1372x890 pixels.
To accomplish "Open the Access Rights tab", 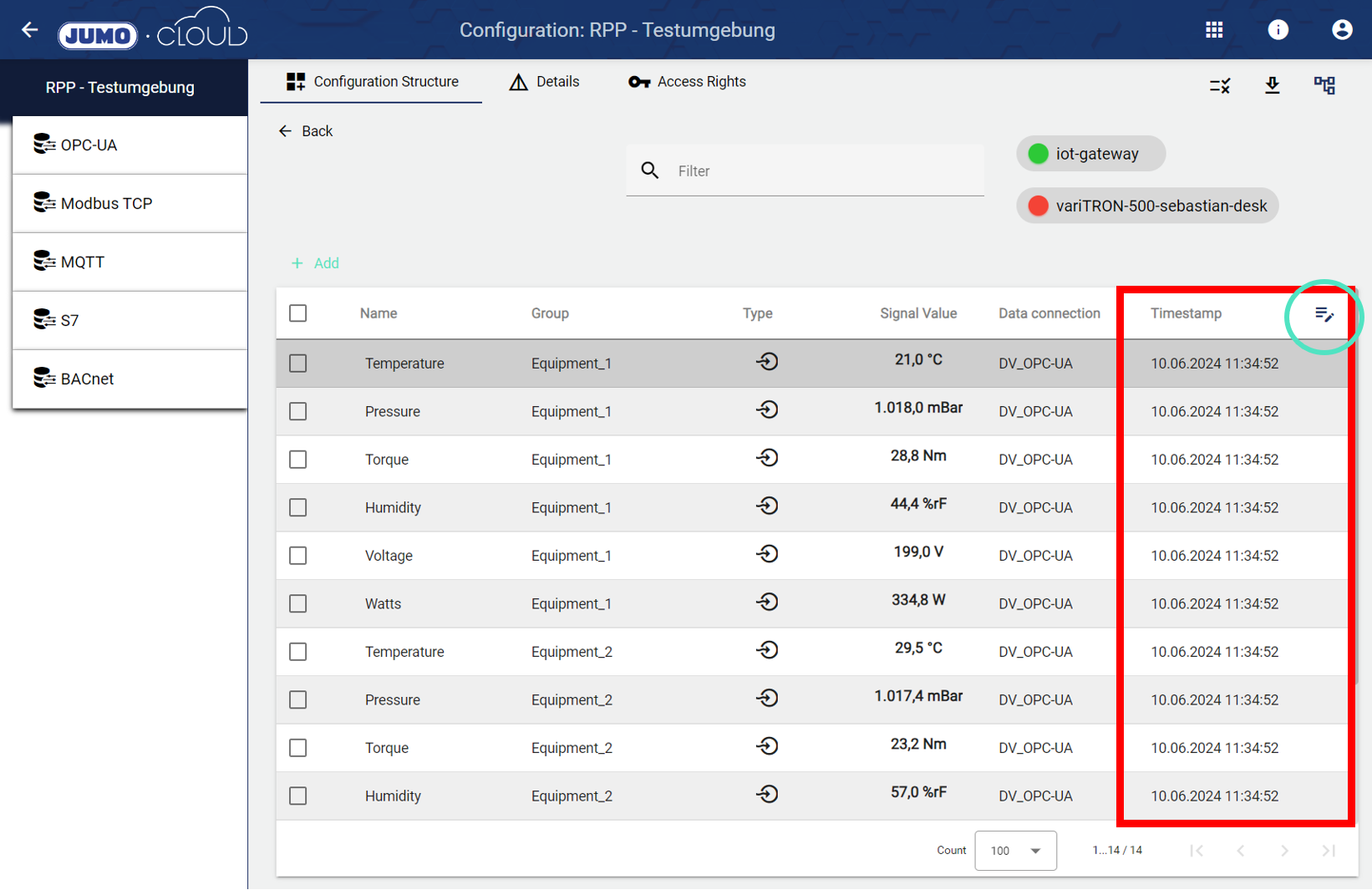I will pos(687,82).
